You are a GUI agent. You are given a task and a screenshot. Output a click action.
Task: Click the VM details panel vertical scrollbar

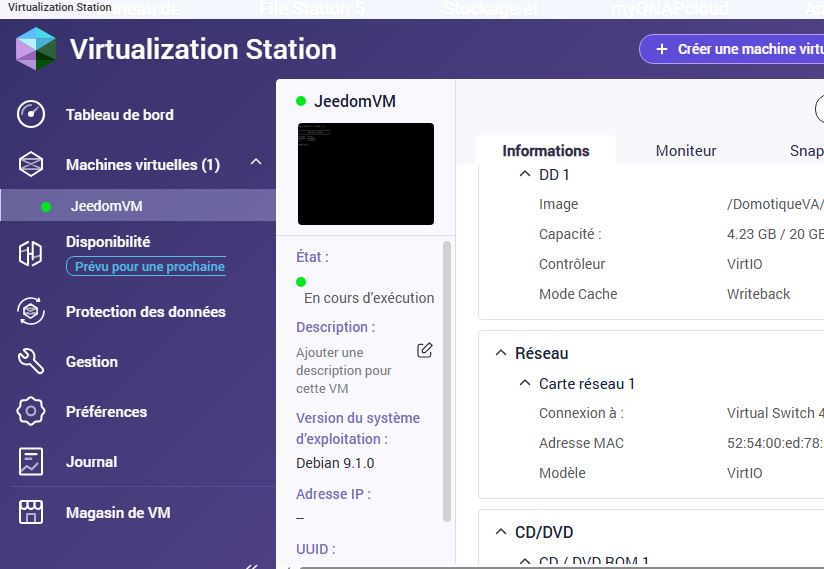click(x=447, y=381)
